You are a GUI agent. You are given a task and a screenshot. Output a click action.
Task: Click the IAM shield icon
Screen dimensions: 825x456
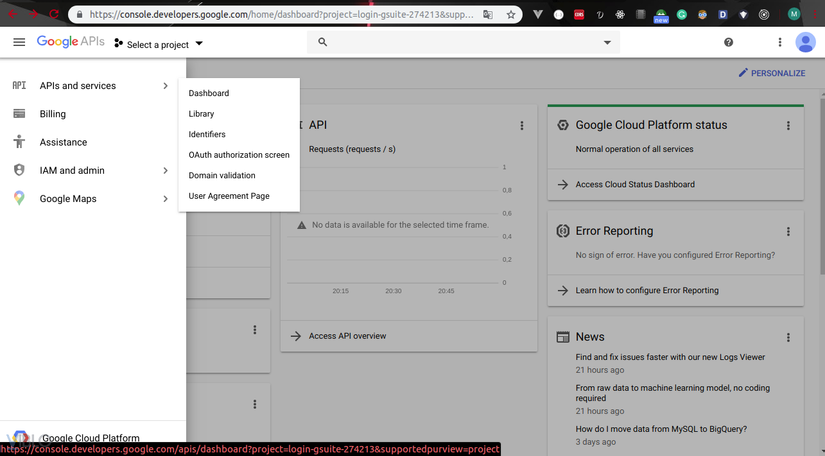tap(19, 170)
